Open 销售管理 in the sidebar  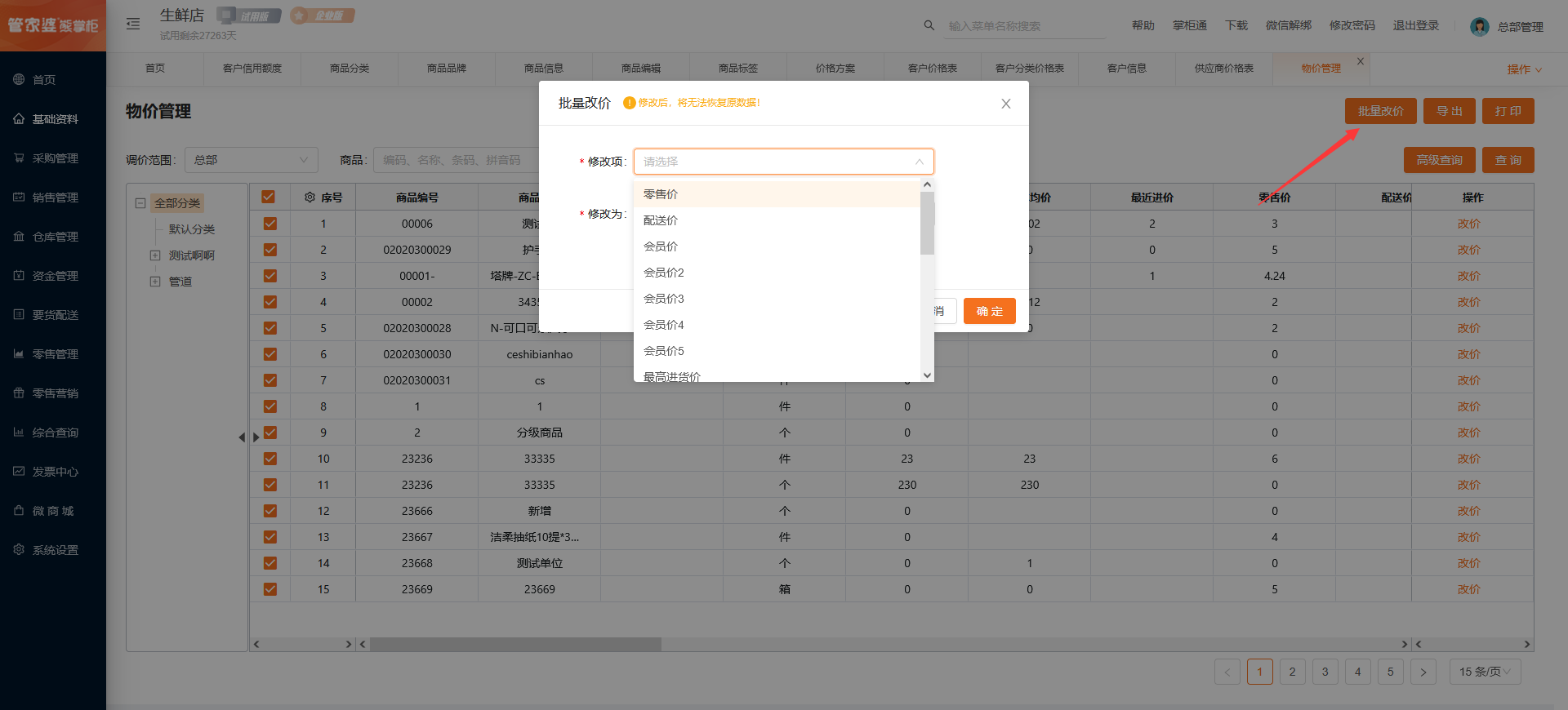[53, 197]
